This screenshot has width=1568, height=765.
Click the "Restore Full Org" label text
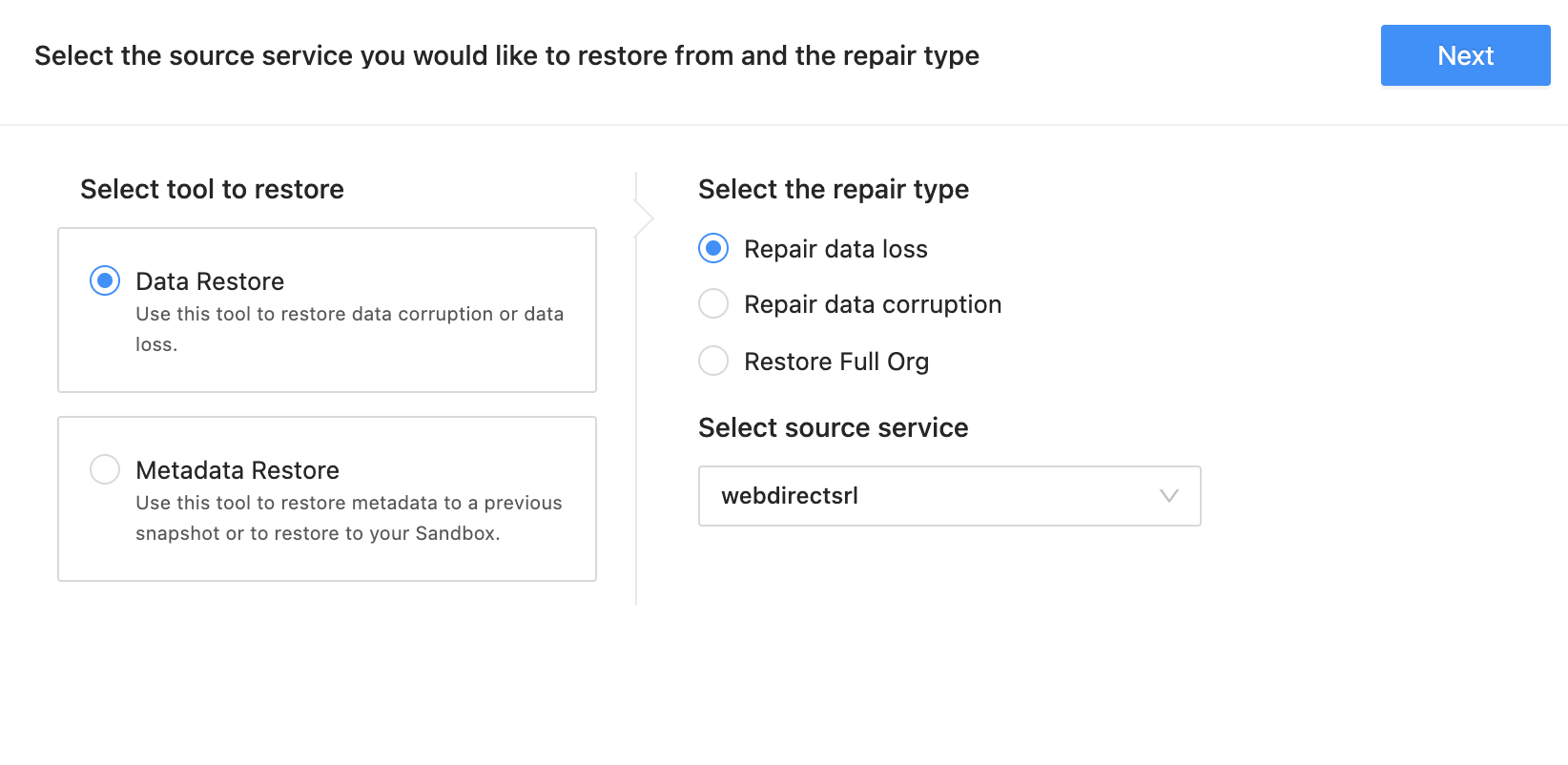(836, 362)
